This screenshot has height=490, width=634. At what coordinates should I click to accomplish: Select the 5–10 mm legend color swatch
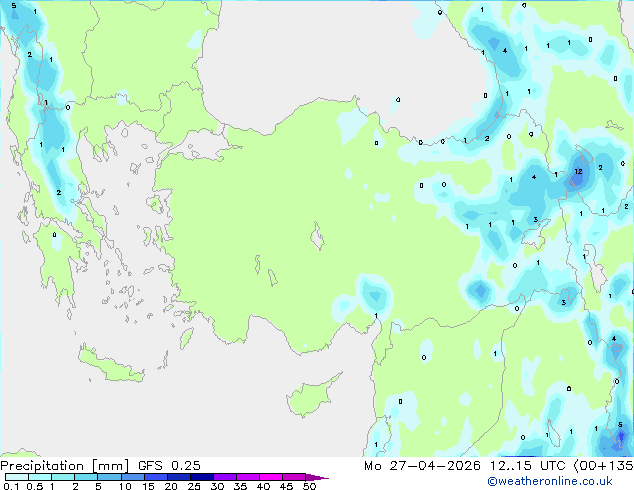(x=109, y=477)
